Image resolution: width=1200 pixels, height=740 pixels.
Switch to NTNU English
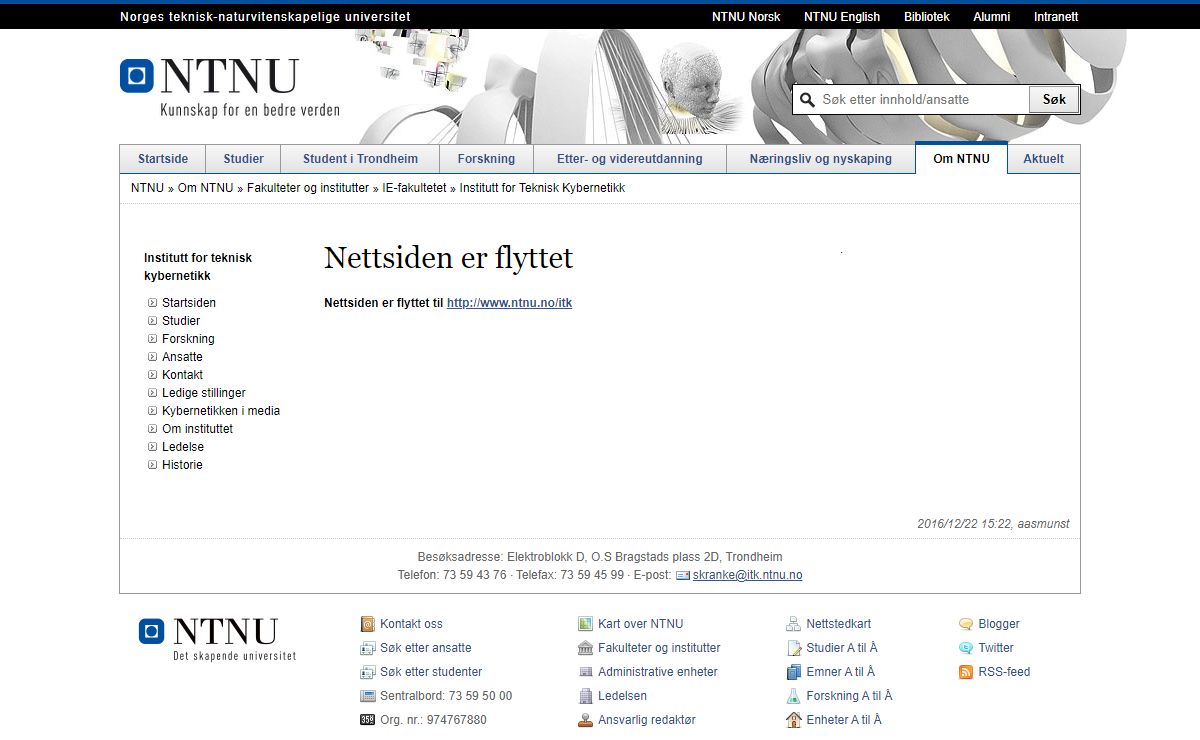click(x=842, y=17)
